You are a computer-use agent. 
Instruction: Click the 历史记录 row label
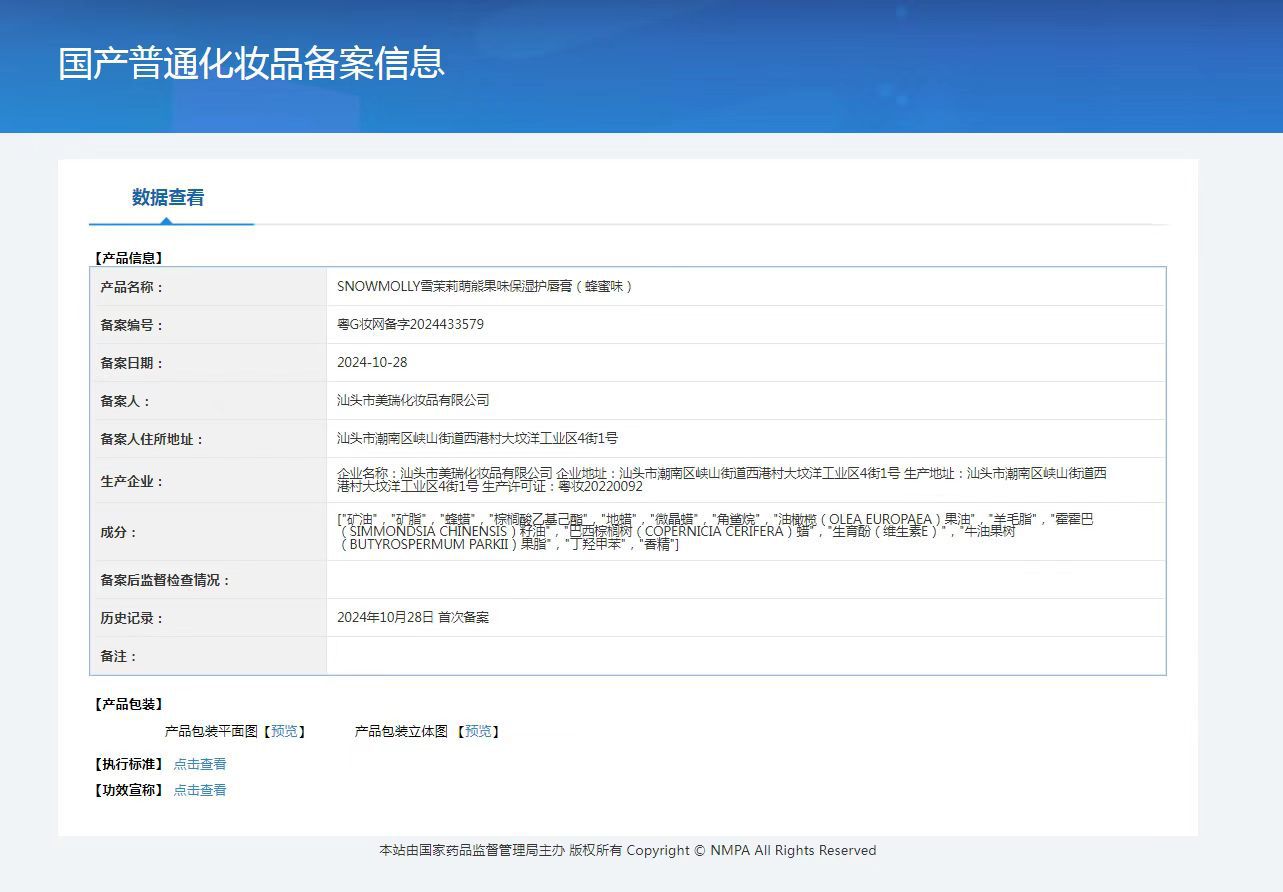tap(132, 618)
